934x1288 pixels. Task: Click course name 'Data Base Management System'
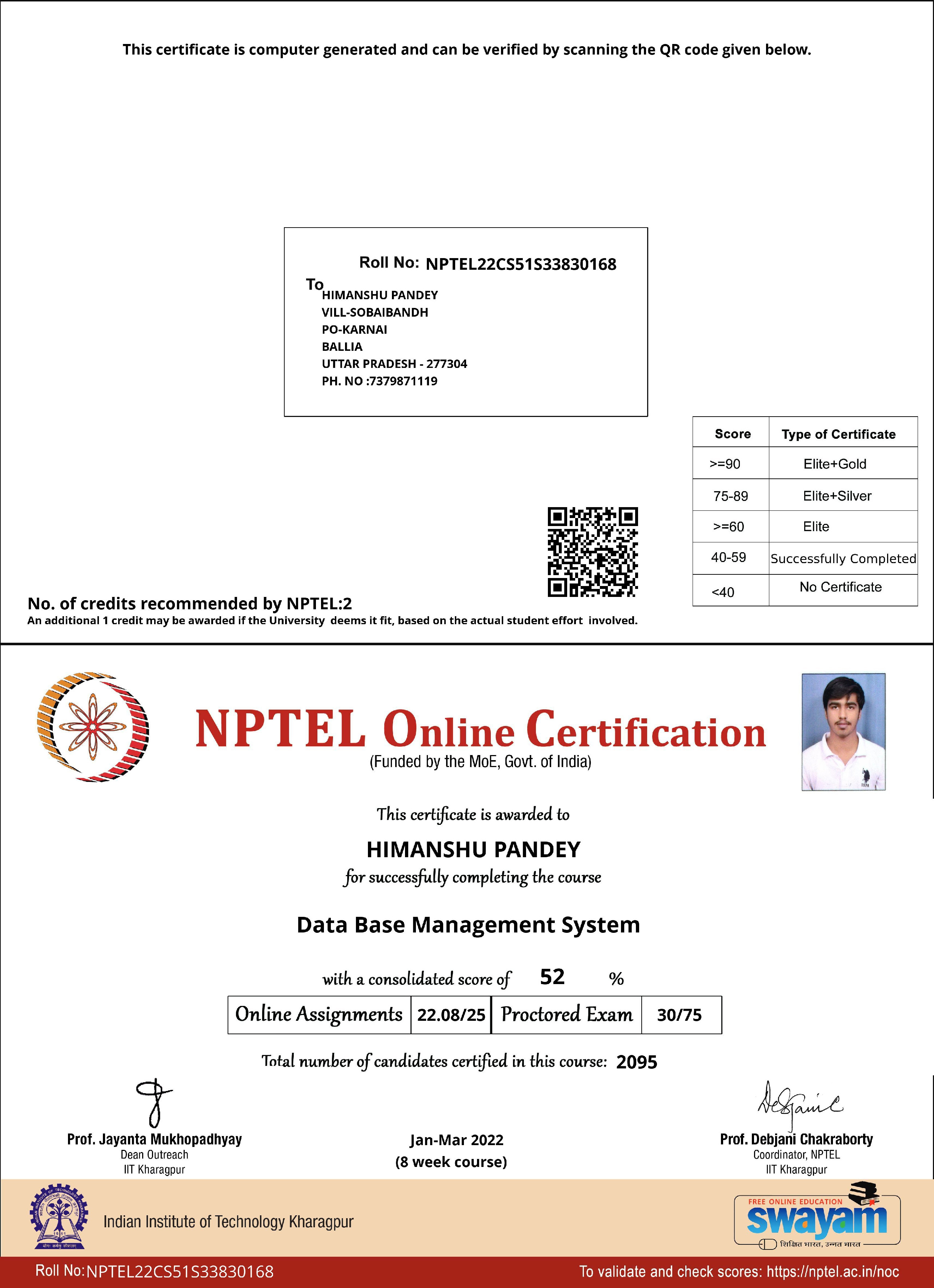[x=468, y=925]
